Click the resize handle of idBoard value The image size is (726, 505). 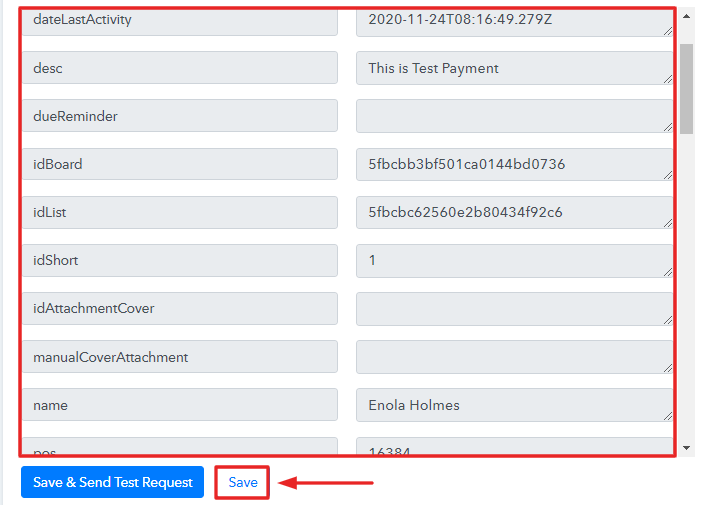tap(668, 175)
